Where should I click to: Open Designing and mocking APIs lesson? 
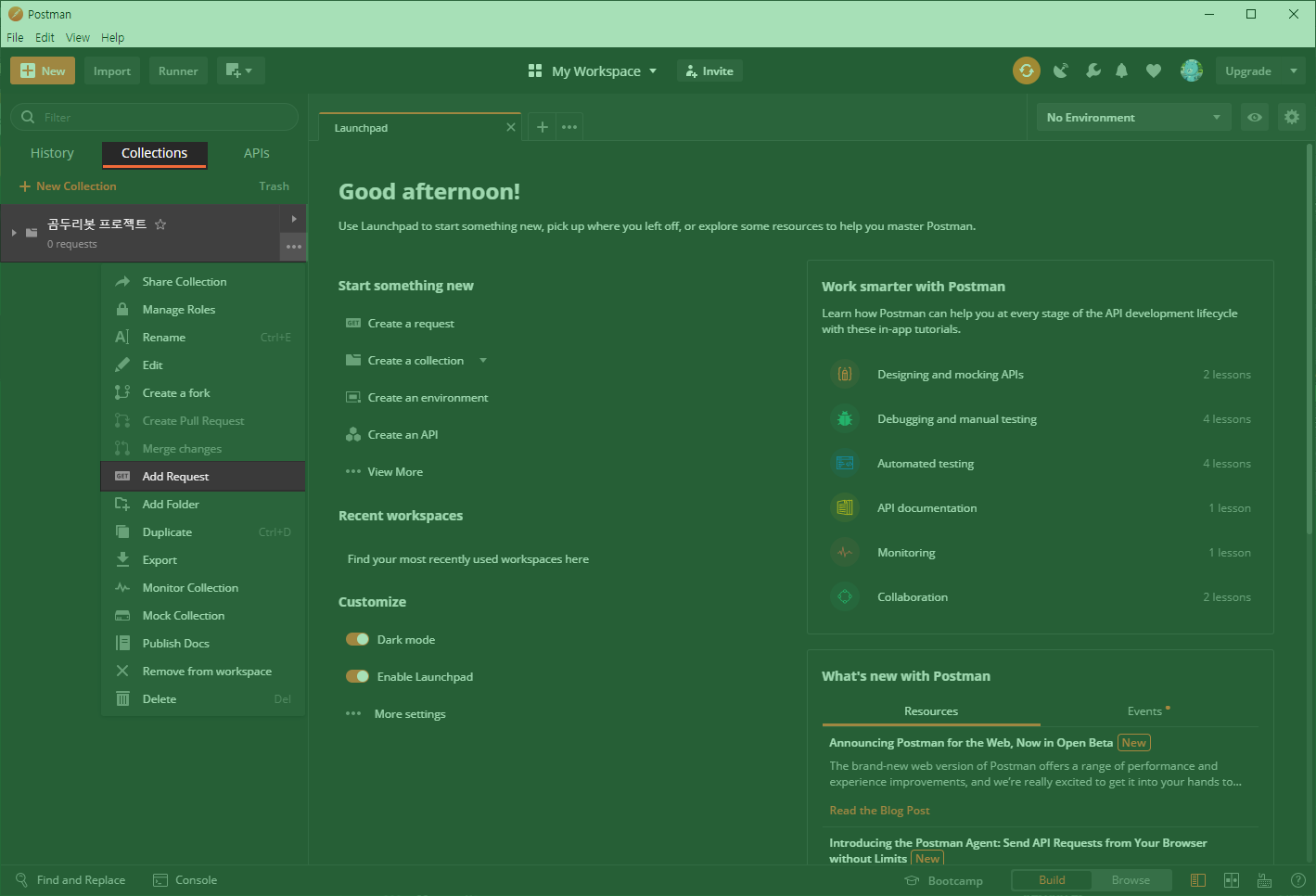[1041, 375]
